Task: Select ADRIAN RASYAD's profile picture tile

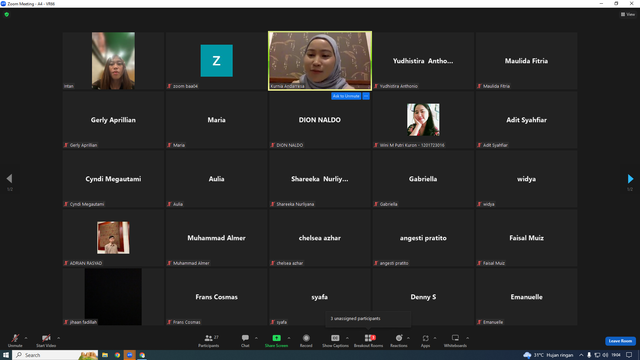Action: [x=113, y=238]
